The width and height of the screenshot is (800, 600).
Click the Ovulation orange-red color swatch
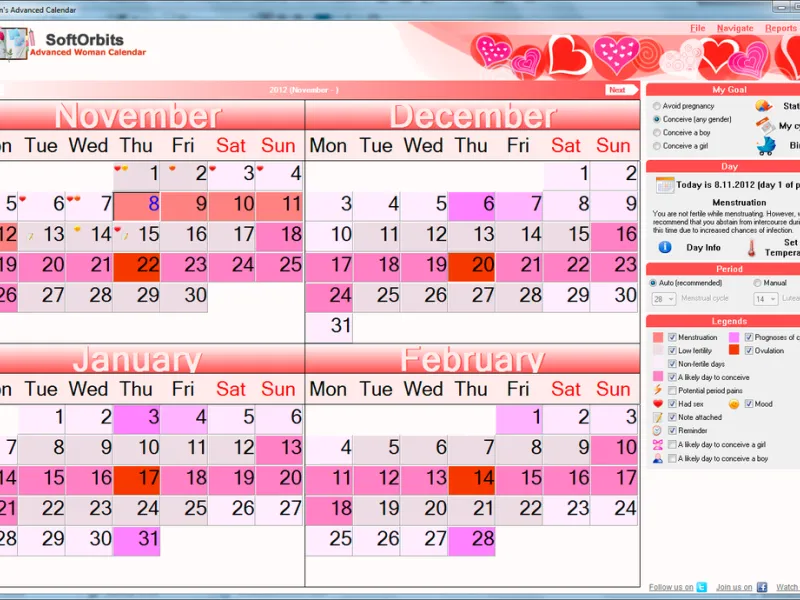[734, 350]
